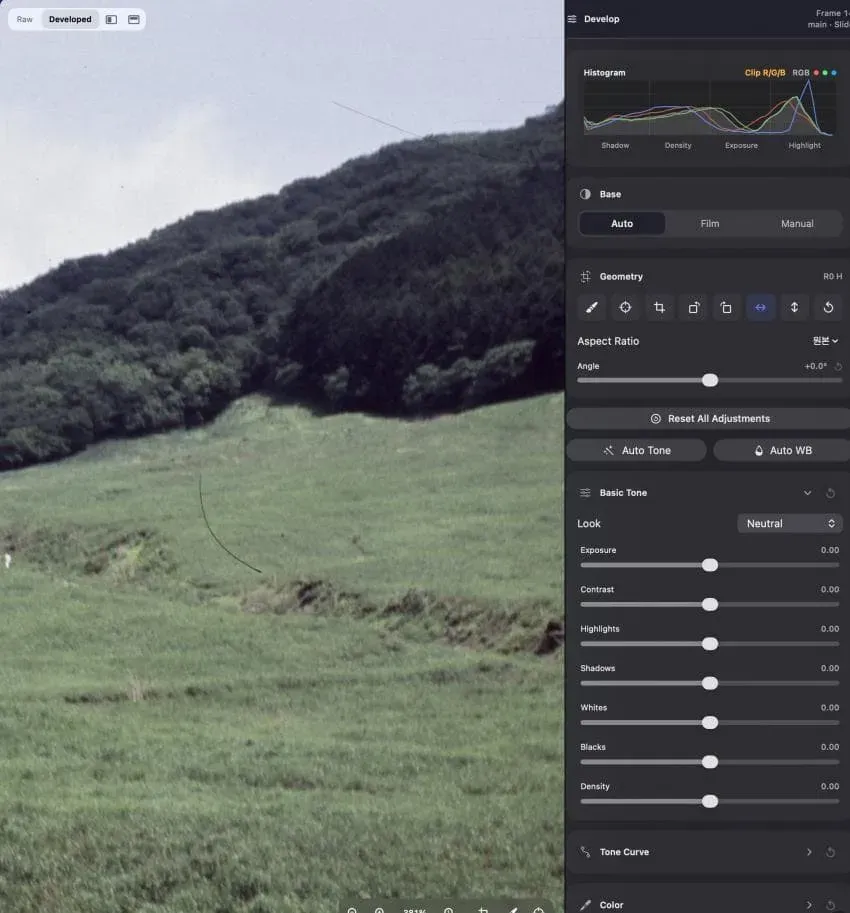The image size is (850, 913).
Task: Open the Aspect Ratio dropdown
Action: (x=826, y=341)
